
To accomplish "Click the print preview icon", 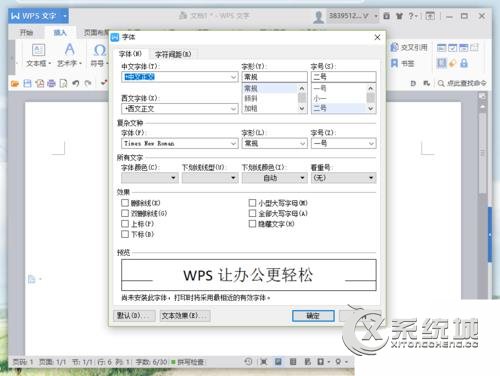I will (x=63, y=83).
